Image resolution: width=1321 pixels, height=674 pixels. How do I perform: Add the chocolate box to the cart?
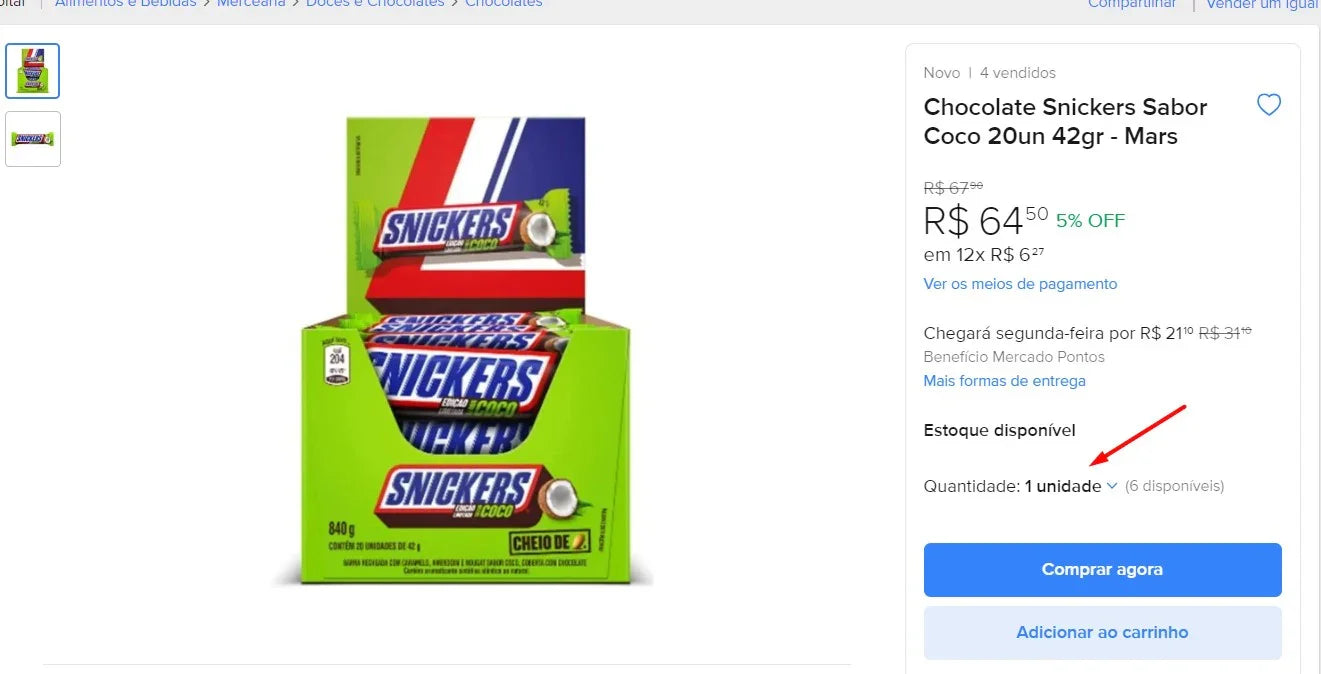(1102, 632)
